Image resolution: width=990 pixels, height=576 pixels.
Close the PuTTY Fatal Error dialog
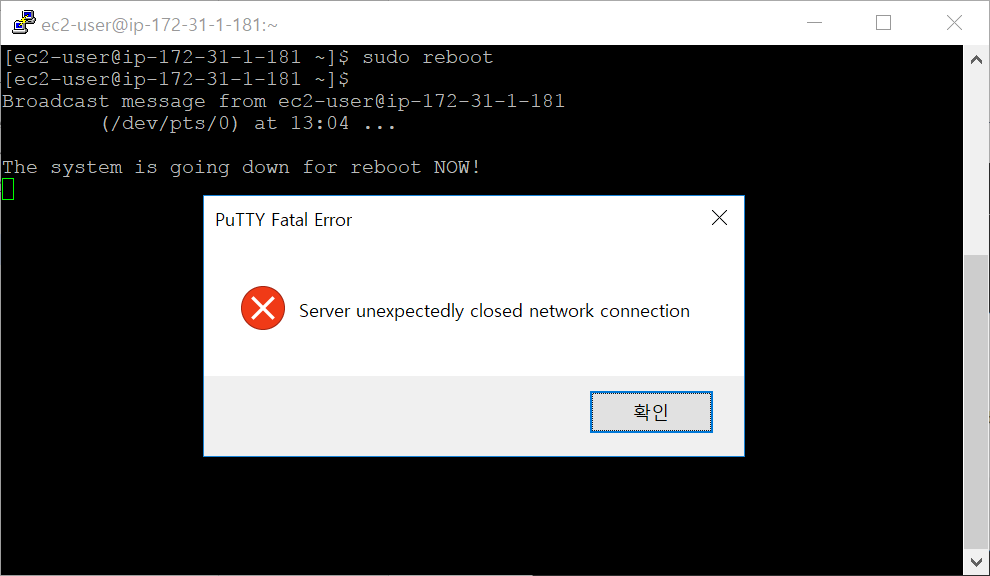[x=719, y=218]
